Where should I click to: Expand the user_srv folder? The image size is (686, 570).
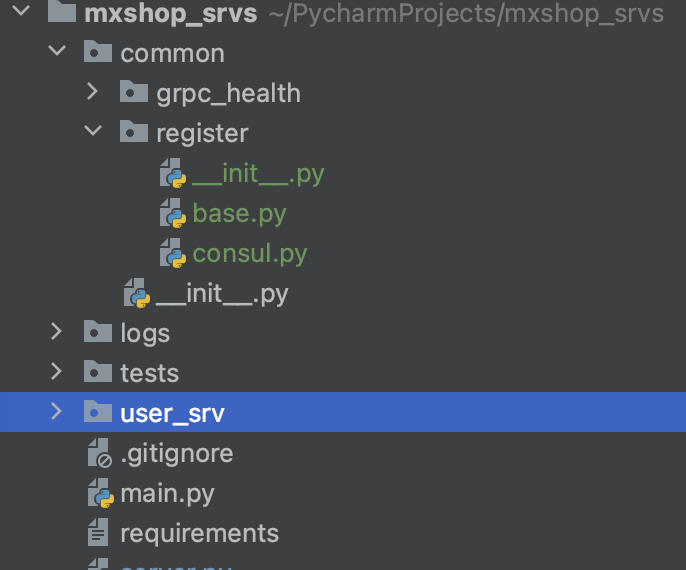56,412
